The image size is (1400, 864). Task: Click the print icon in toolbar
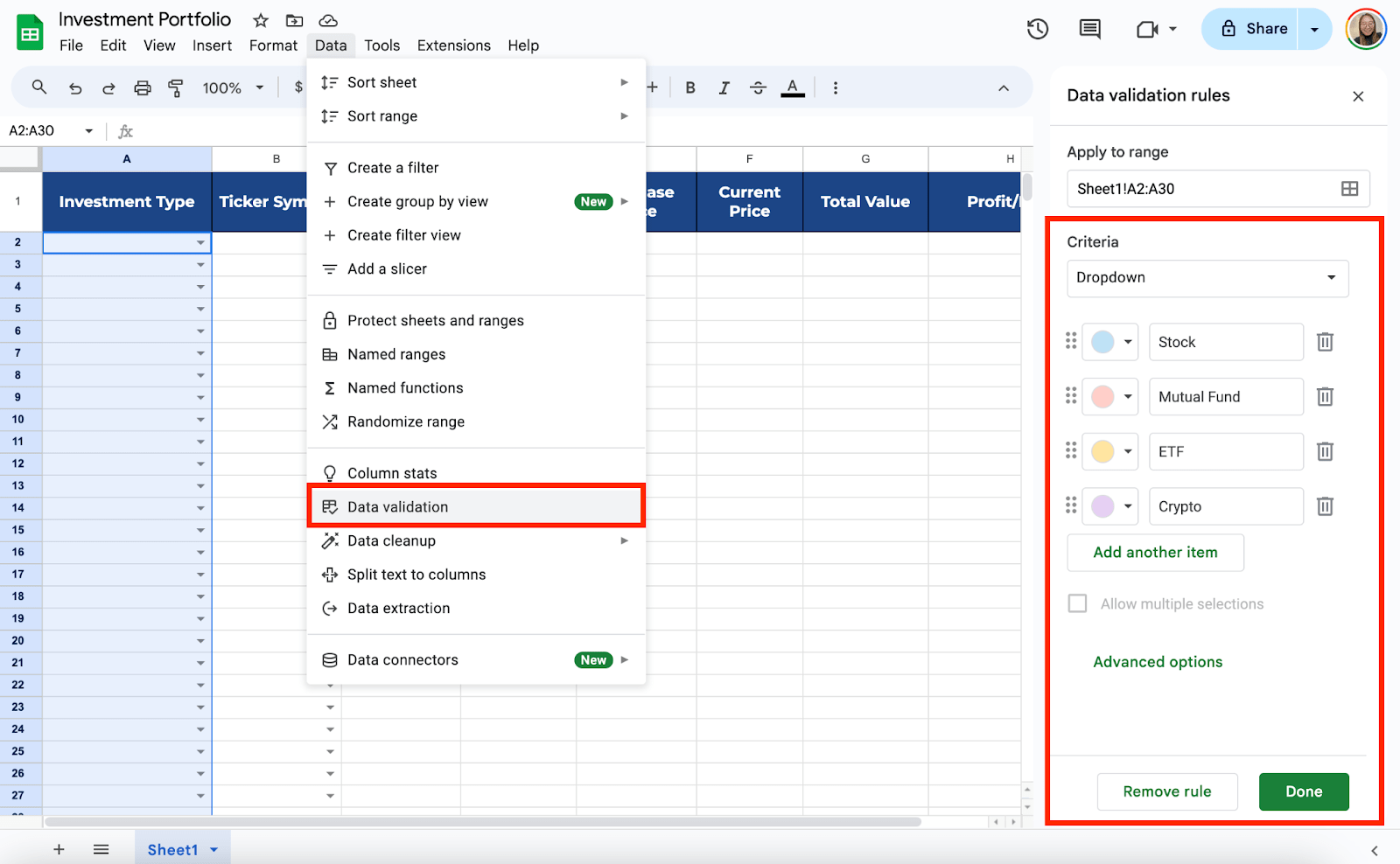[x=143, y=87]
